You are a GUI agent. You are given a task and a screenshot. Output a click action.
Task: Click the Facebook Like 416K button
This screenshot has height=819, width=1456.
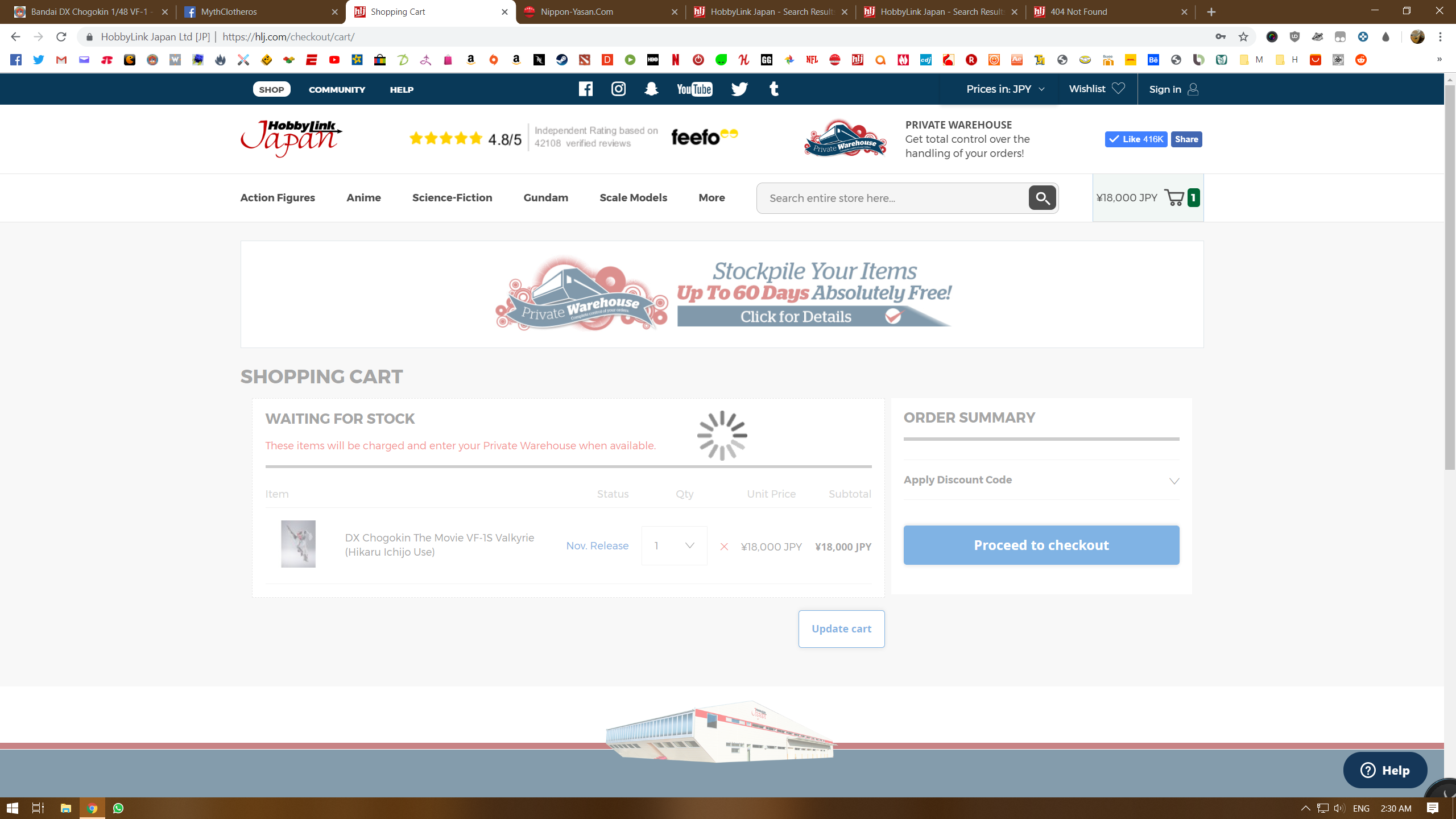tap(1136, 139)
